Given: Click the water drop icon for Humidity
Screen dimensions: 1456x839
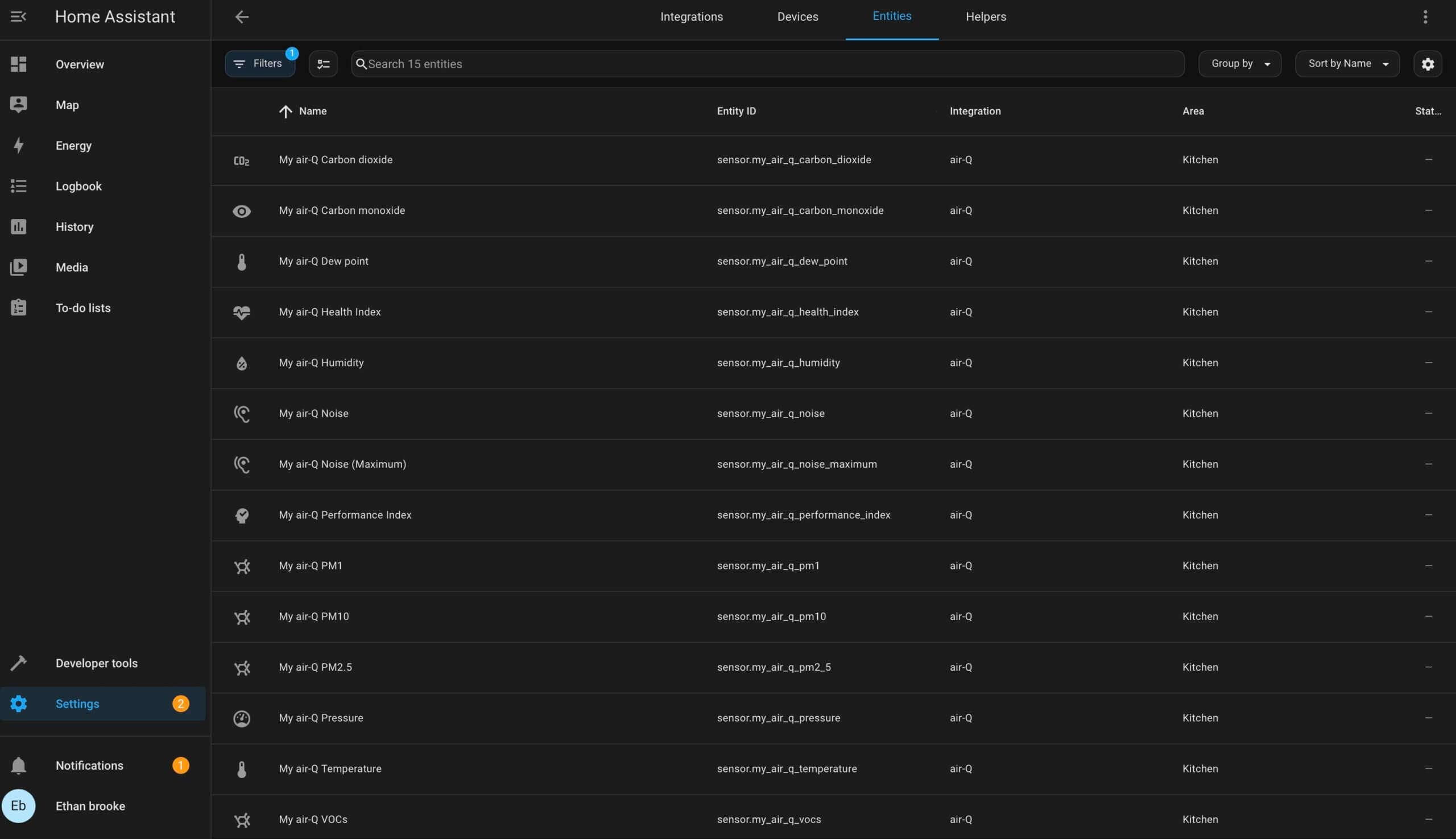Looking at the screenshot, I should coord(241,363).
